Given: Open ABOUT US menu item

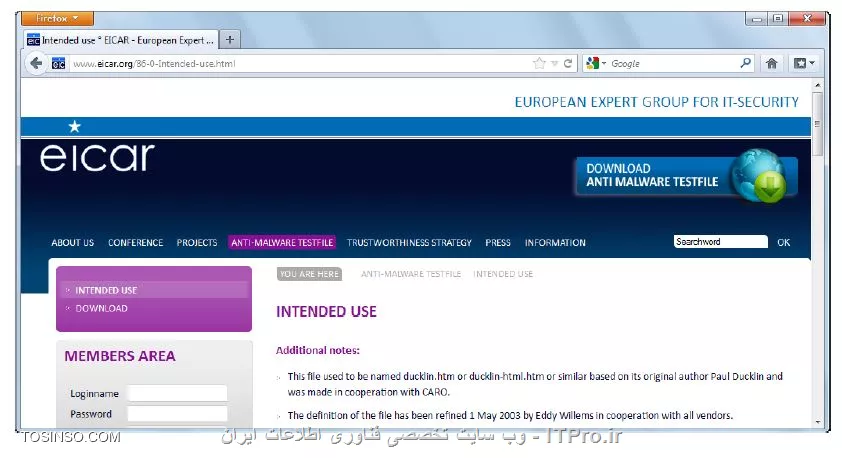Looking at the screenshot, I should (x=72, y=243).
